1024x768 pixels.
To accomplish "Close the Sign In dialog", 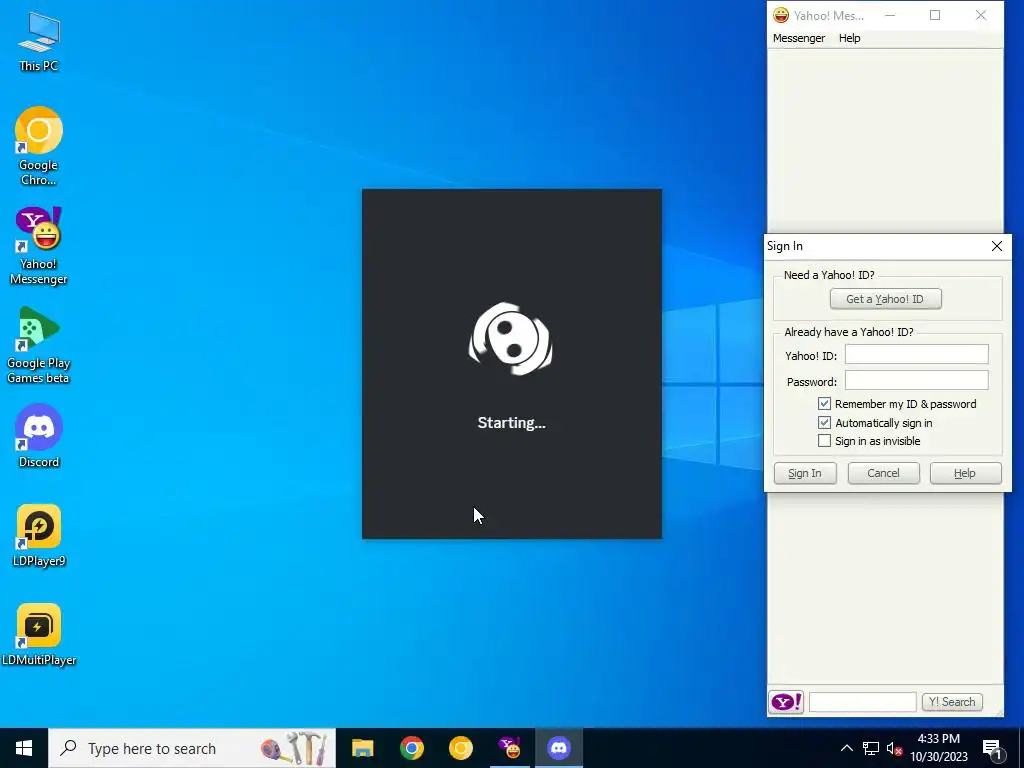I will coord(997,246).
